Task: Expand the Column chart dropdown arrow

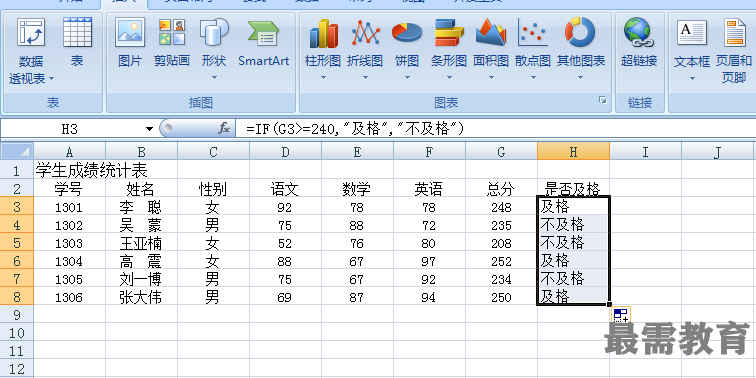Action: 323,78
